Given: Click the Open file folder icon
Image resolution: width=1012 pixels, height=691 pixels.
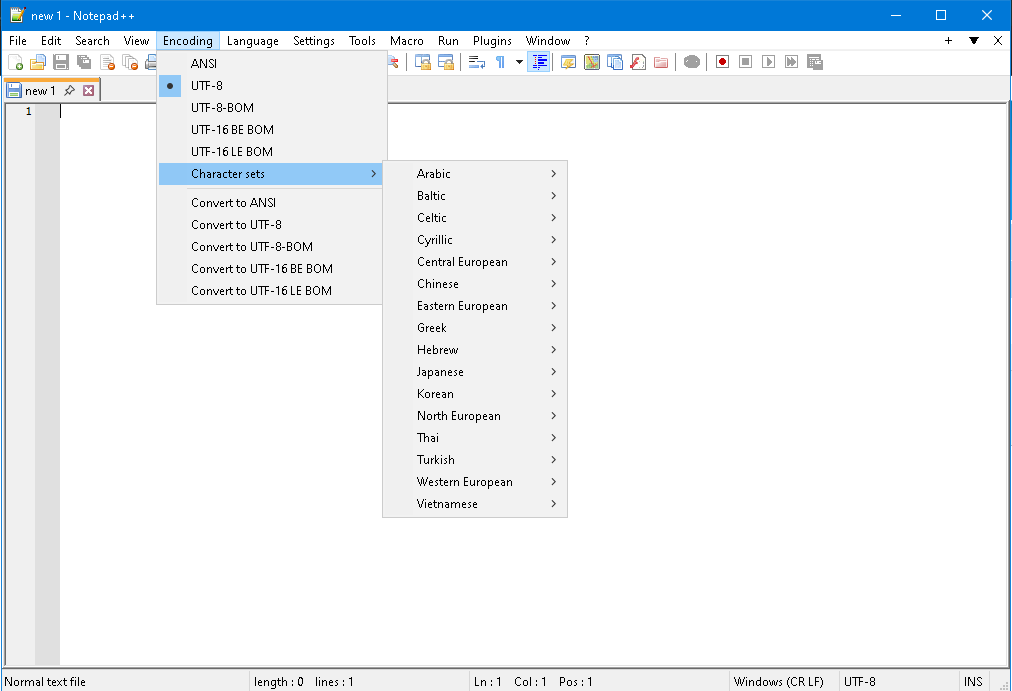Looking at the screenshot, I should pos(38,62).
